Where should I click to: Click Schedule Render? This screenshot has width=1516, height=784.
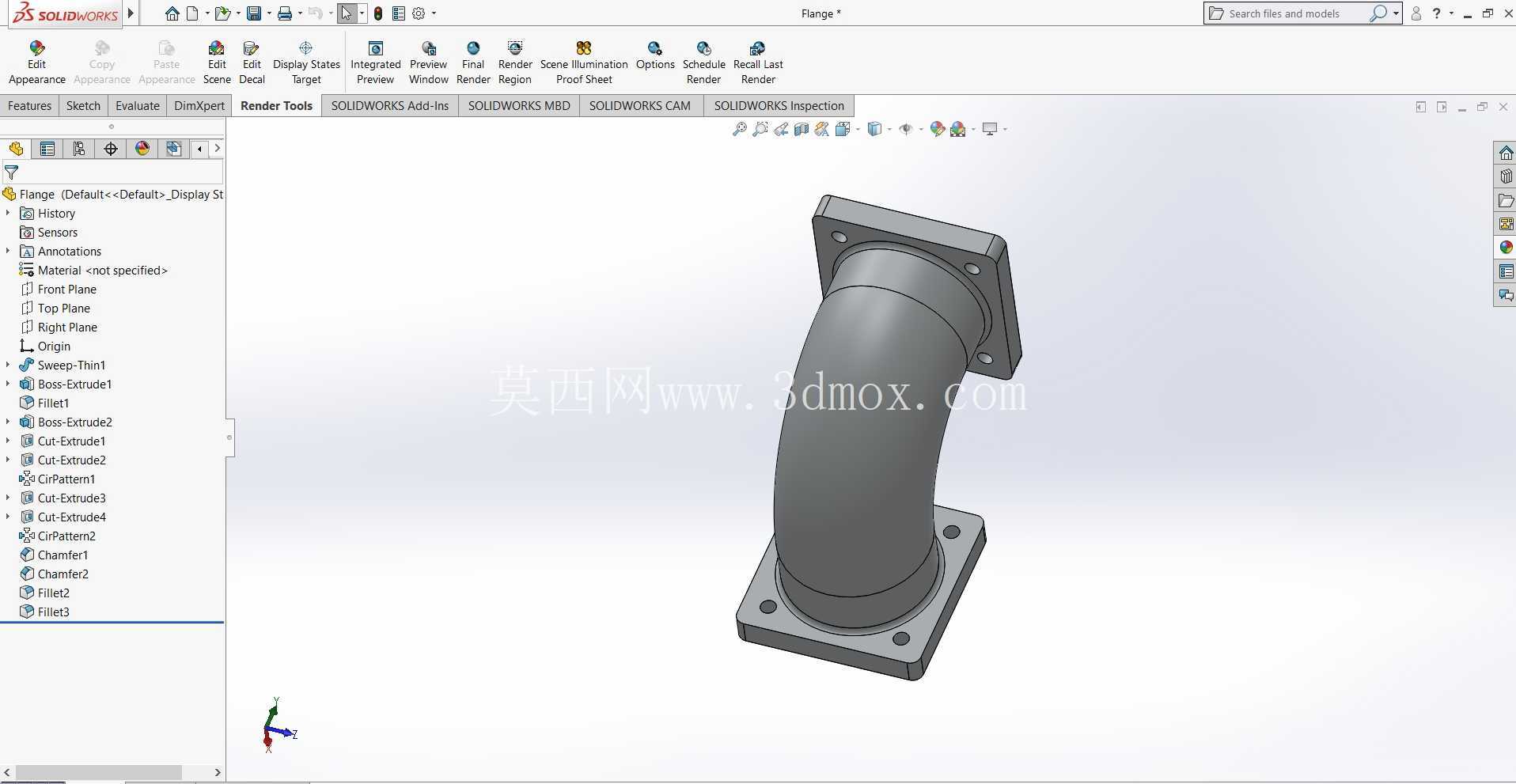pos(703,62)
